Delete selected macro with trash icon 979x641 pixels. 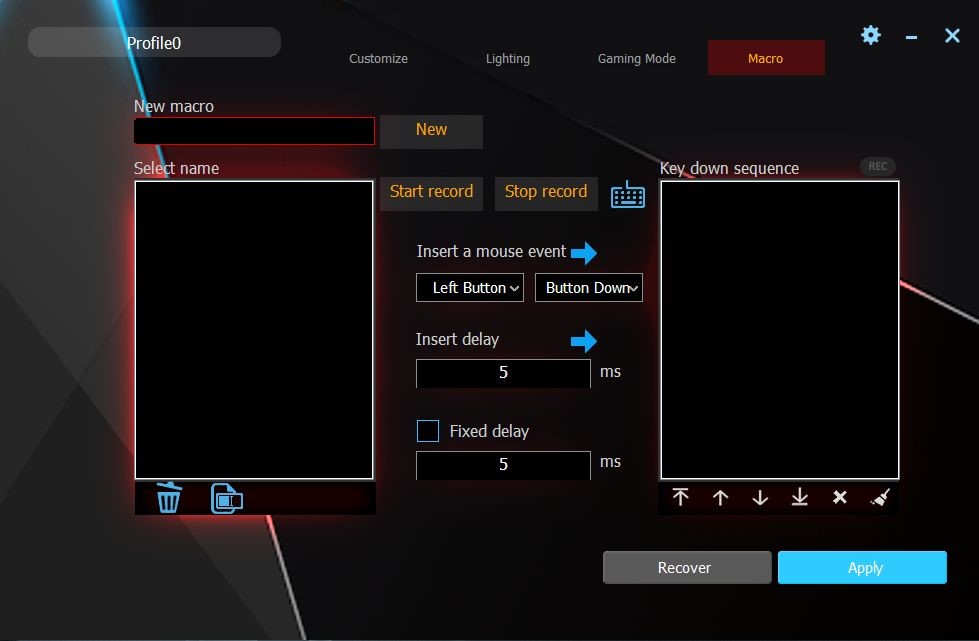tap(169, 497)
